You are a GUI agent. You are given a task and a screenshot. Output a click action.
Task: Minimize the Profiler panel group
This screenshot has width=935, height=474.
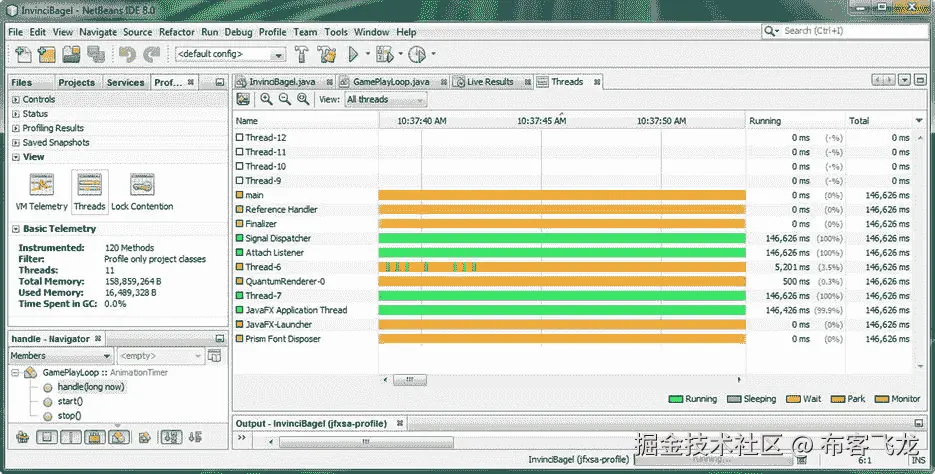tap(220, 82)
